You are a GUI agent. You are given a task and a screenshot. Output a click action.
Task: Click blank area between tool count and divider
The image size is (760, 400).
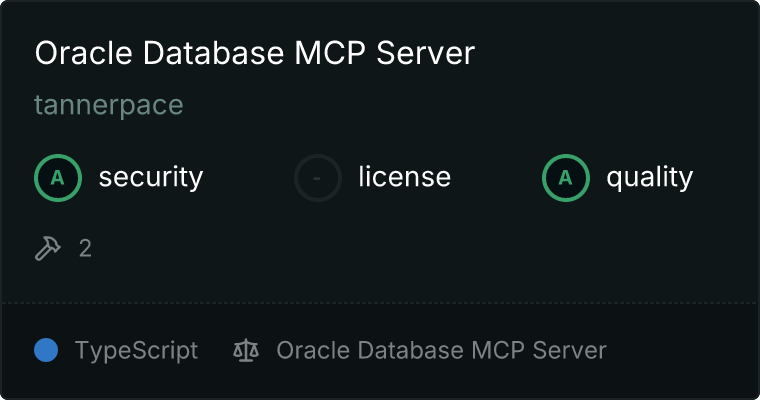coord(380,280)
